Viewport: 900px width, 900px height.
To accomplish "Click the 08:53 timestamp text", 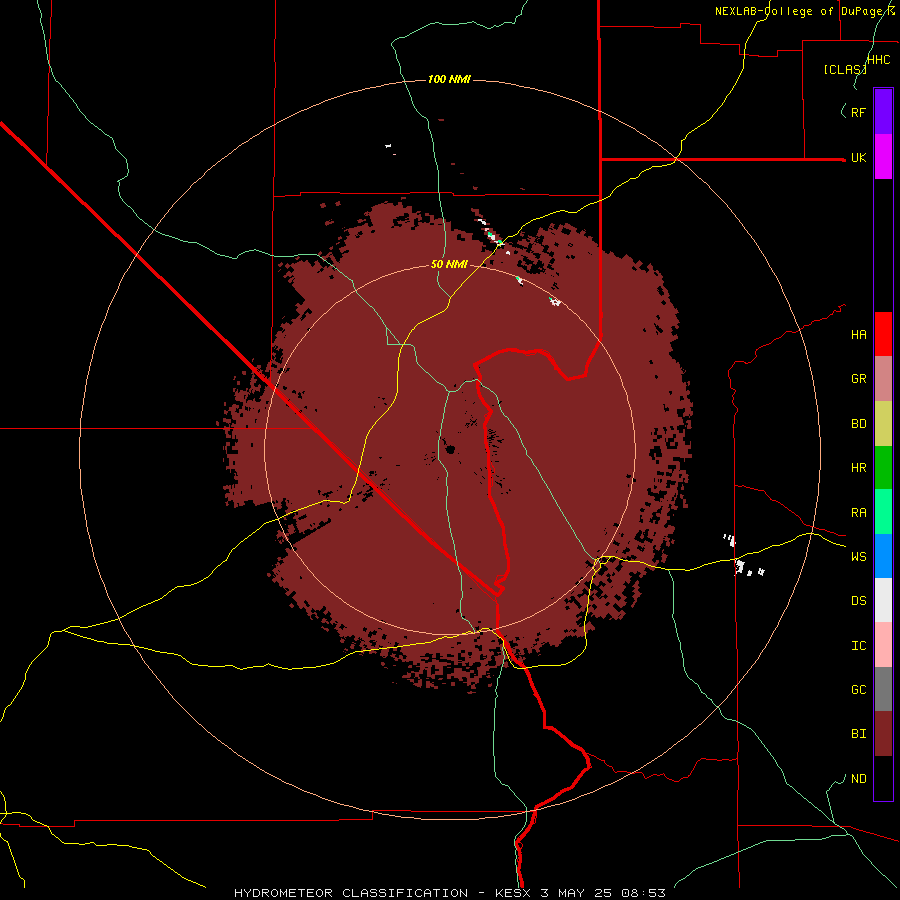I will pyautogui.click(x=643, y=893).
